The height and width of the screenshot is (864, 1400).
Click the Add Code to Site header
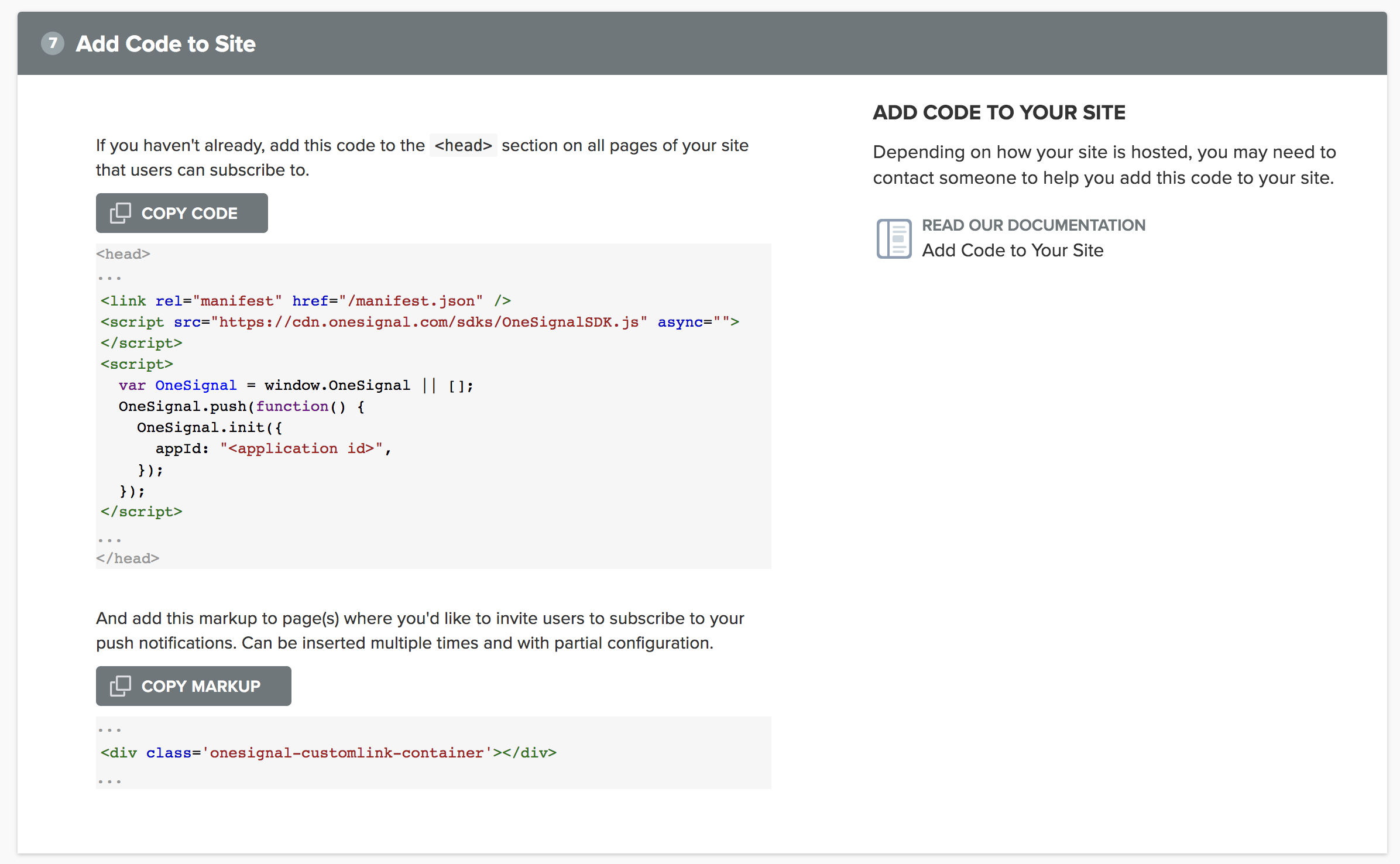[x=166, y=44]
